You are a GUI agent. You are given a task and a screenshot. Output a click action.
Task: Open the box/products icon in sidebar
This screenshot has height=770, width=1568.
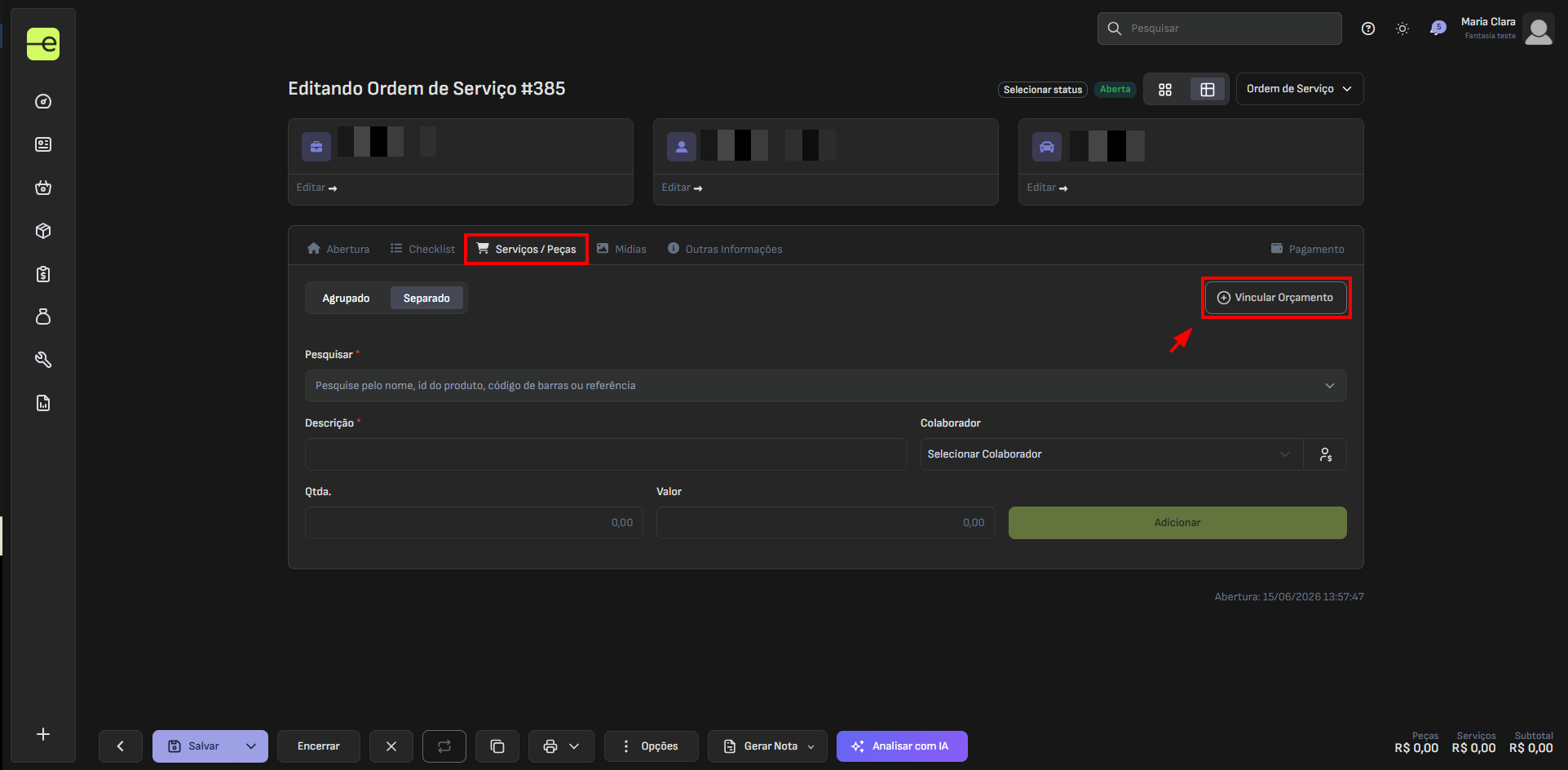click(x=43, y=231)
